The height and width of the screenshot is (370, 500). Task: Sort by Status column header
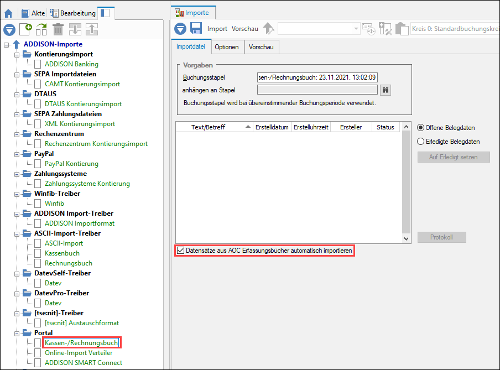pos(385,127)
